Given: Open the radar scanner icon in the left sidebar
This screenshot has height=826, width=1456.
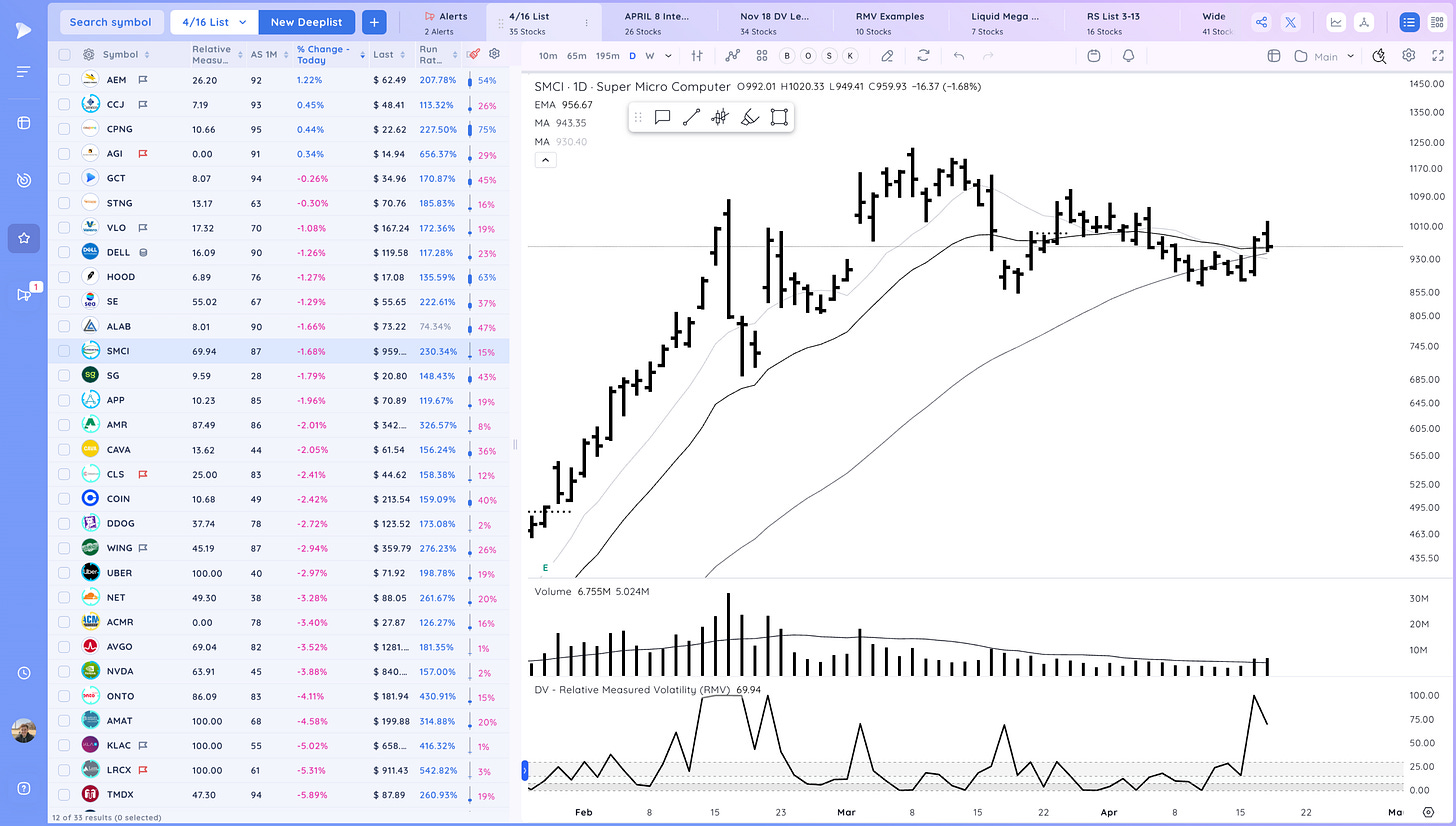Looking at the screenshot, I should [23, 181].
